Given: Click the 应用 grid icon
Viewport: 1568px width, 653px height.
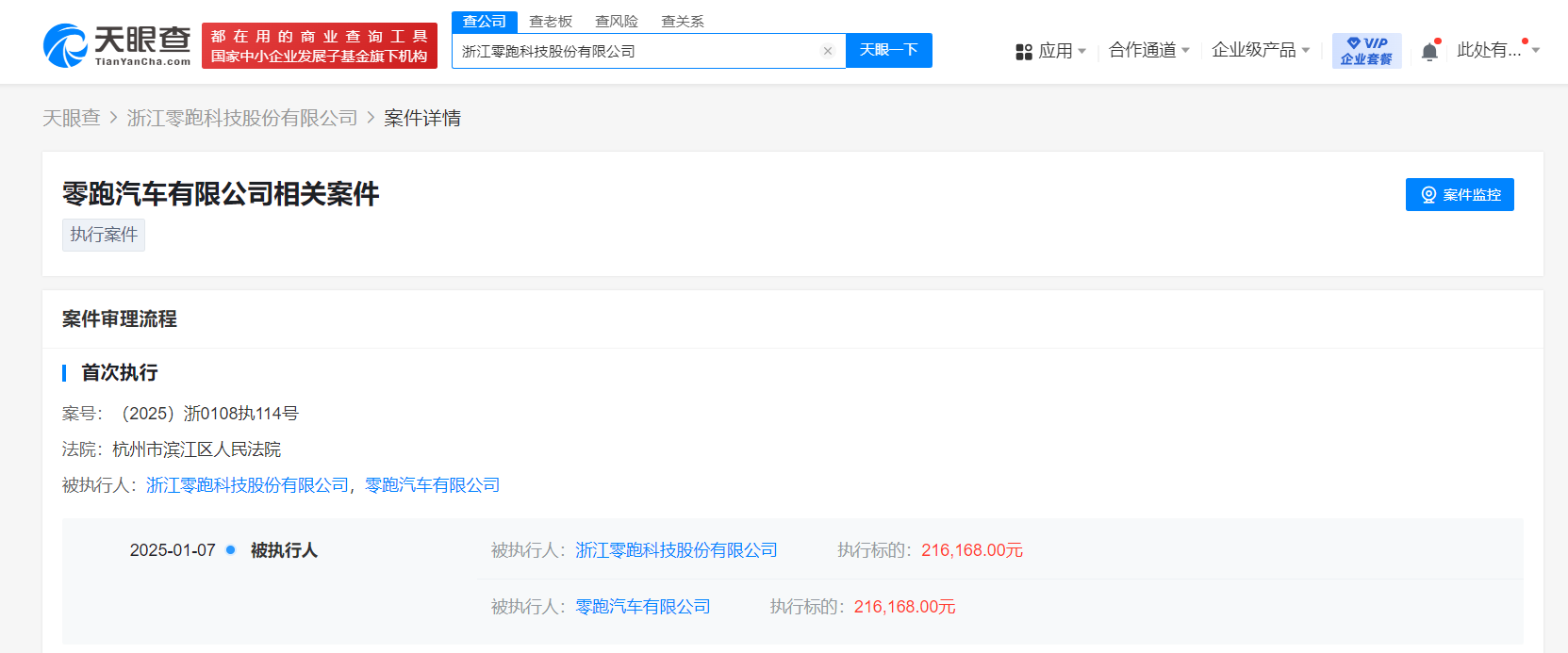Looking at the screenshot, I should 1024,52.
